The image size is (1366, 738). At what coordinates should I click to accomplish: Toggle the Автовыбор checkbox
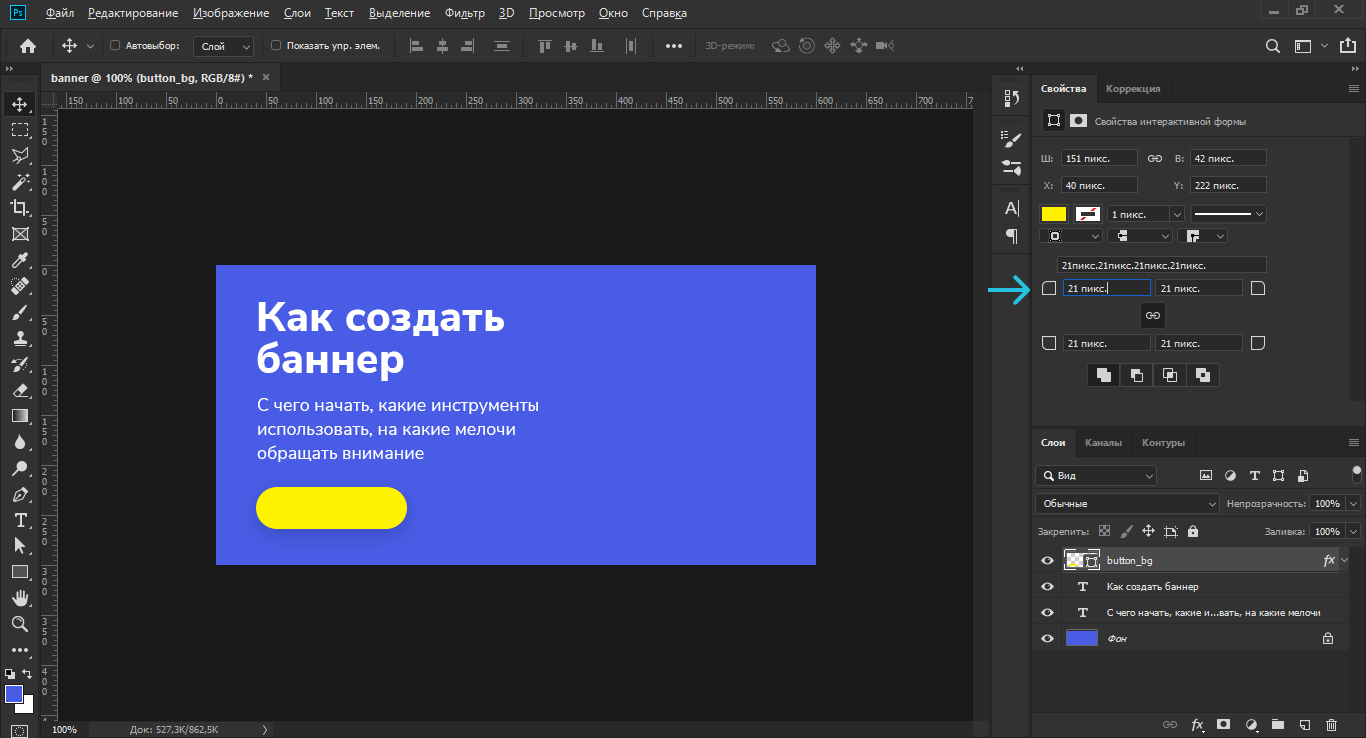tap(115, 45)
